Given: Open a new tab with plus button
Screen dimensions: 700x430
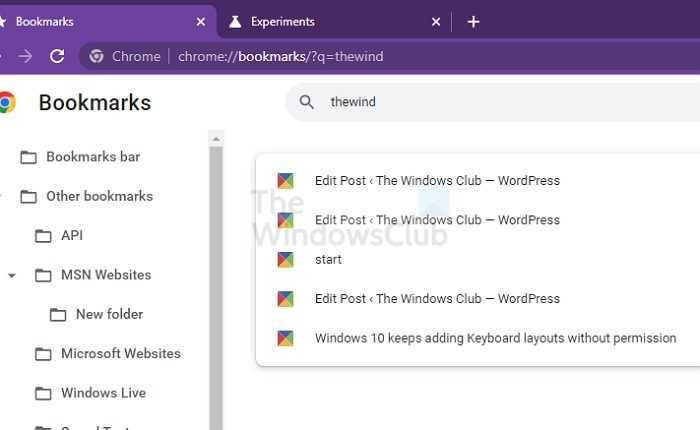Looking at the screenshot, I should (x=473, y=21).
